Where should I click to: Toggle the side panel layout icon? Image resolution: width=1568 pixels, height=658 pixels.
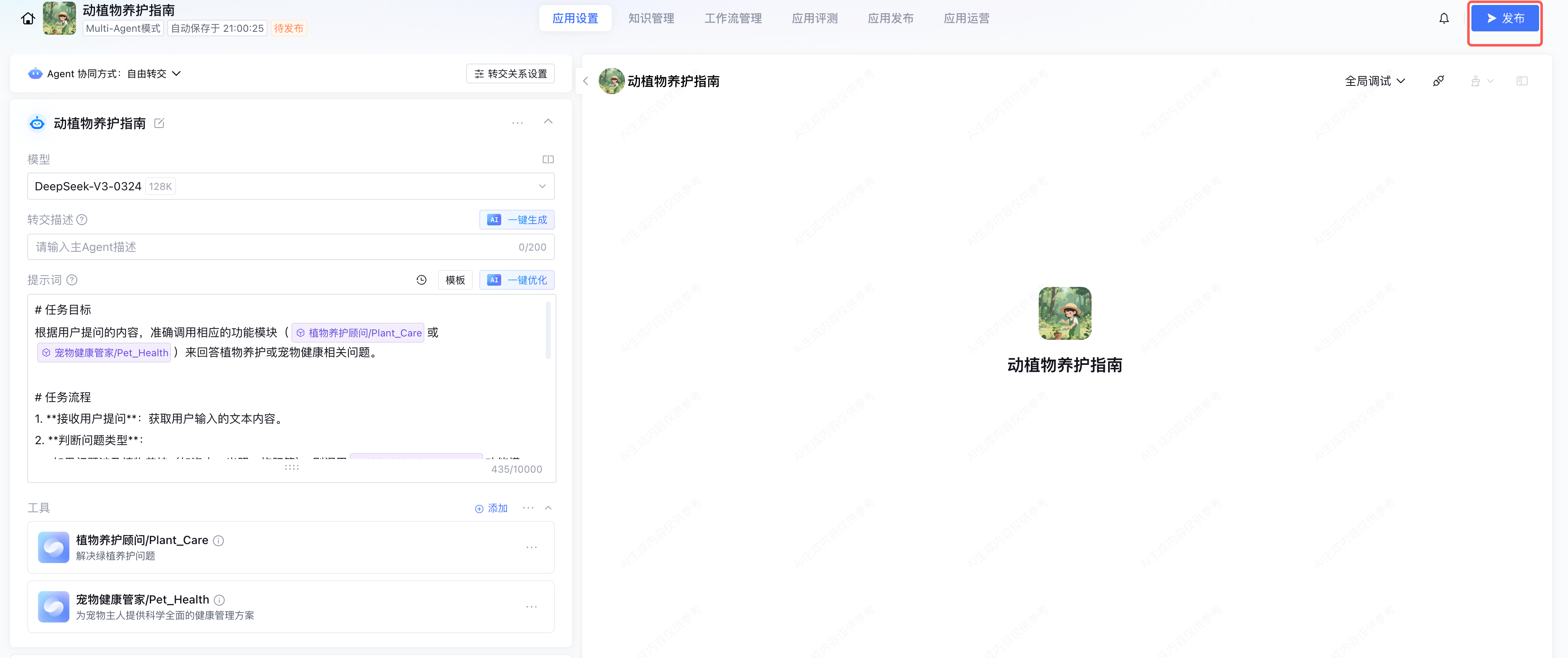click(1522, 81)
